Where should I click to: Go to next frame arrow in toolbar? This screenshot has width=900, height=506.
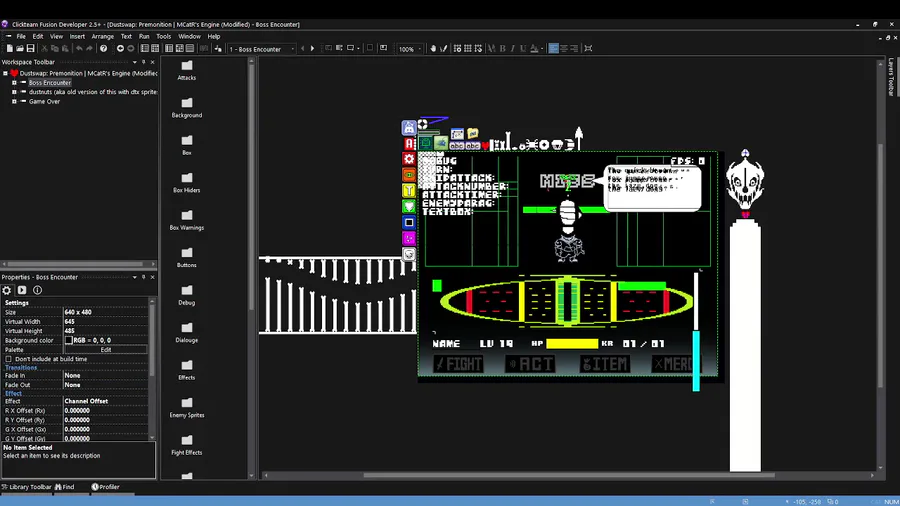click(x=312, y=49)
